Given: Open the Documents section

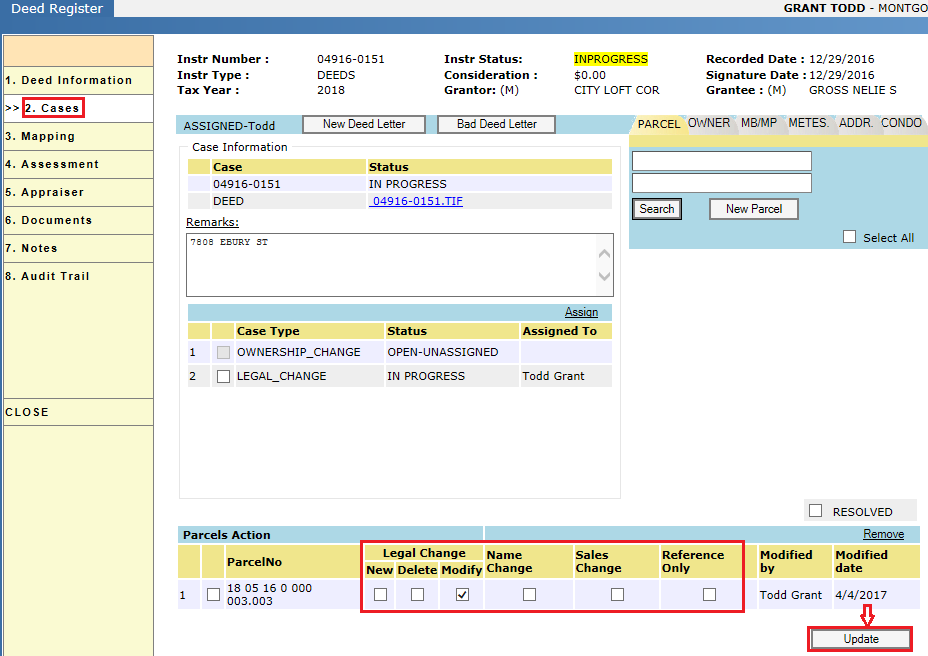Looking at the screenshot, I should click(78, 220).
